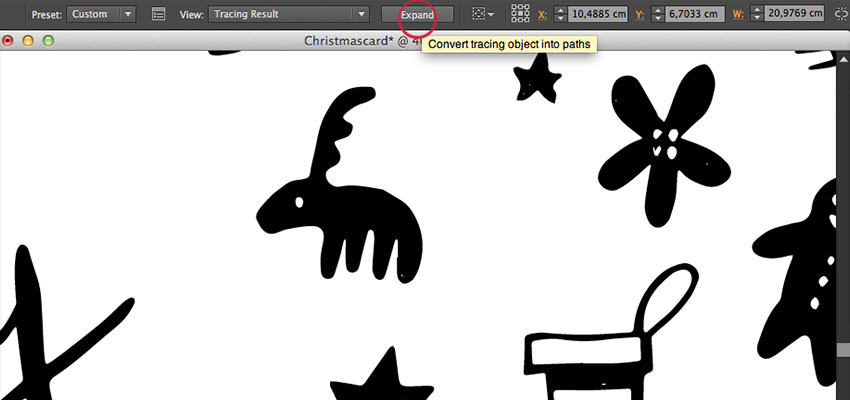Click the Preset: label text

(47, 15)
